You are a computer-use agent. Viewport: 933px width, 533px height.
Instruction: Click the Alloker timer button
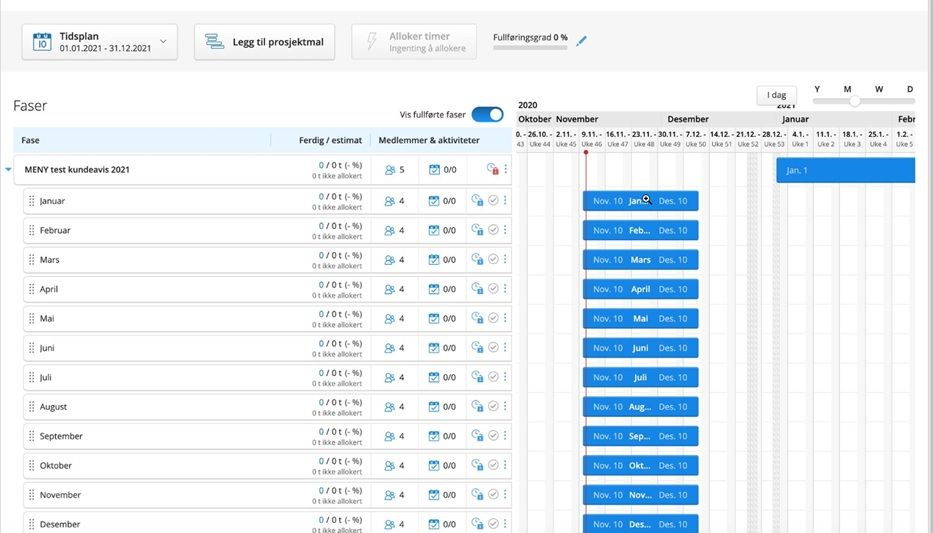tap(414, 42)
